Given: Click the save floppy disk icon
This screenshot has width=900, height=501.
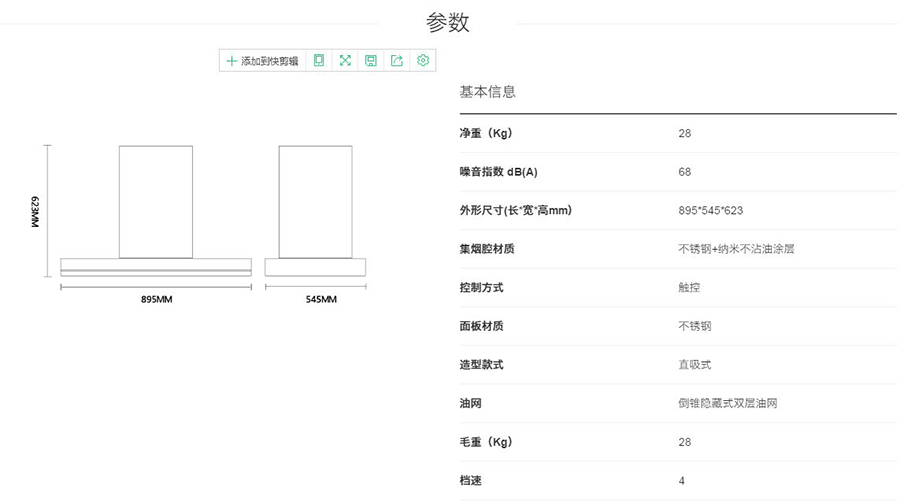Looking at the screenshot, I should click(371, 61).
